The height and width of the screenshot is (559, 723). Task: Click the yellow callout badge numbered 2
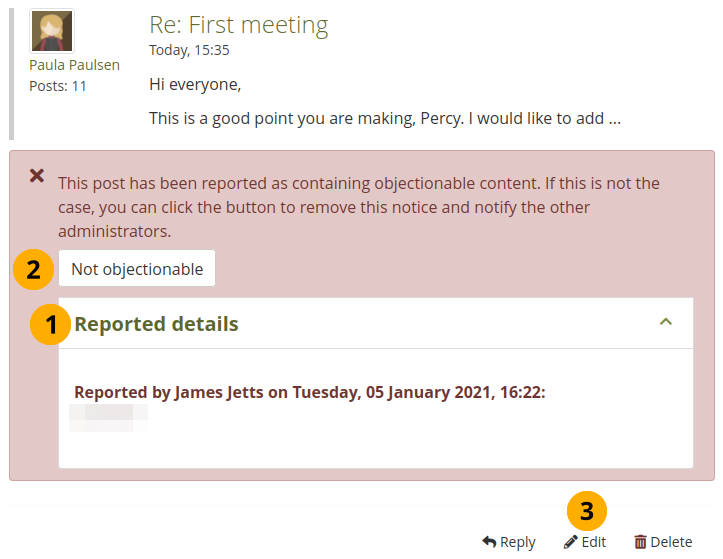pyautogui.click(x=33, y=269)
